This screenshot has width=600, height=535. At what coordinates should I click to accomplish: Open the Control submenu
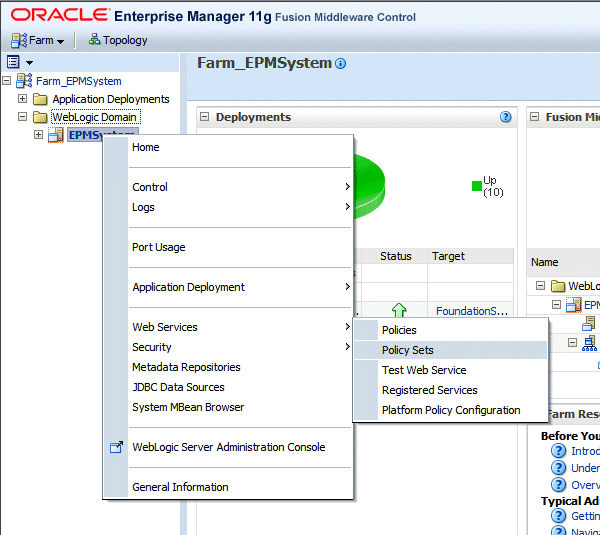point(240,187)
